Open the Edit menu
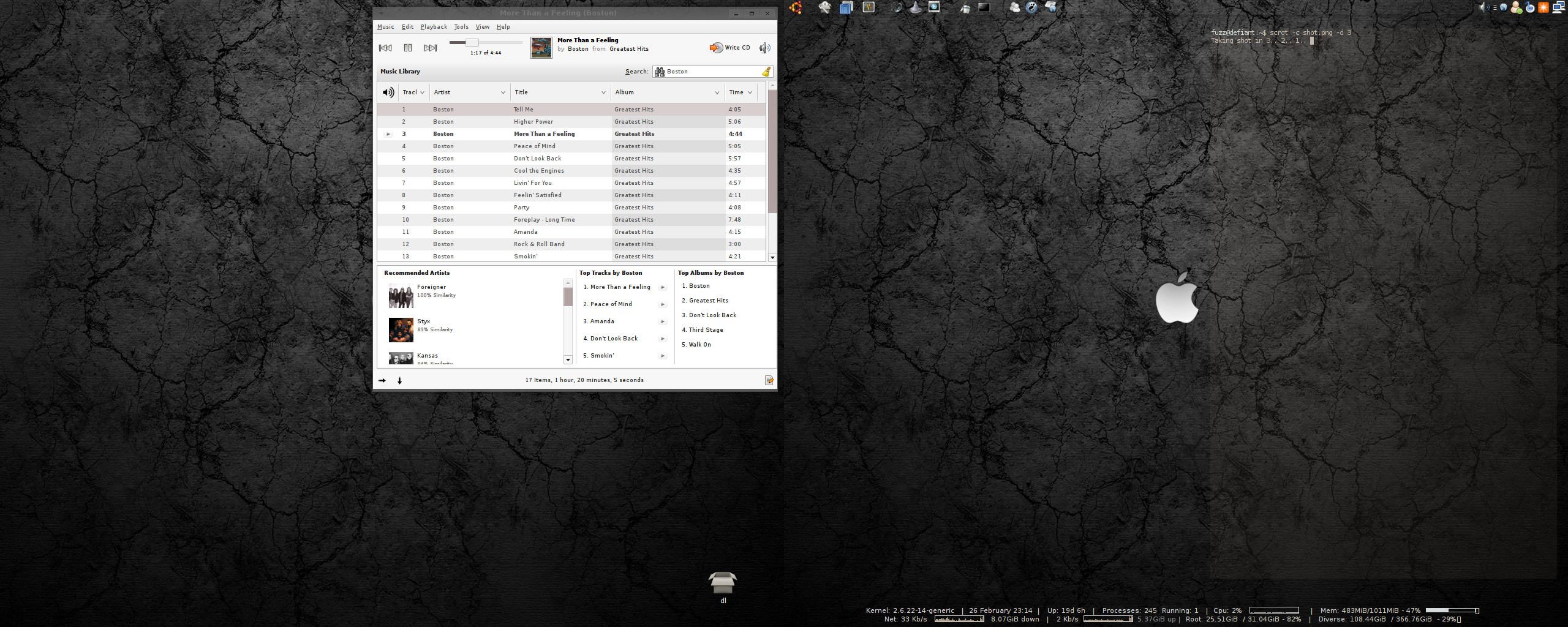Viewport: 1568px width, 627px height. 407,27
